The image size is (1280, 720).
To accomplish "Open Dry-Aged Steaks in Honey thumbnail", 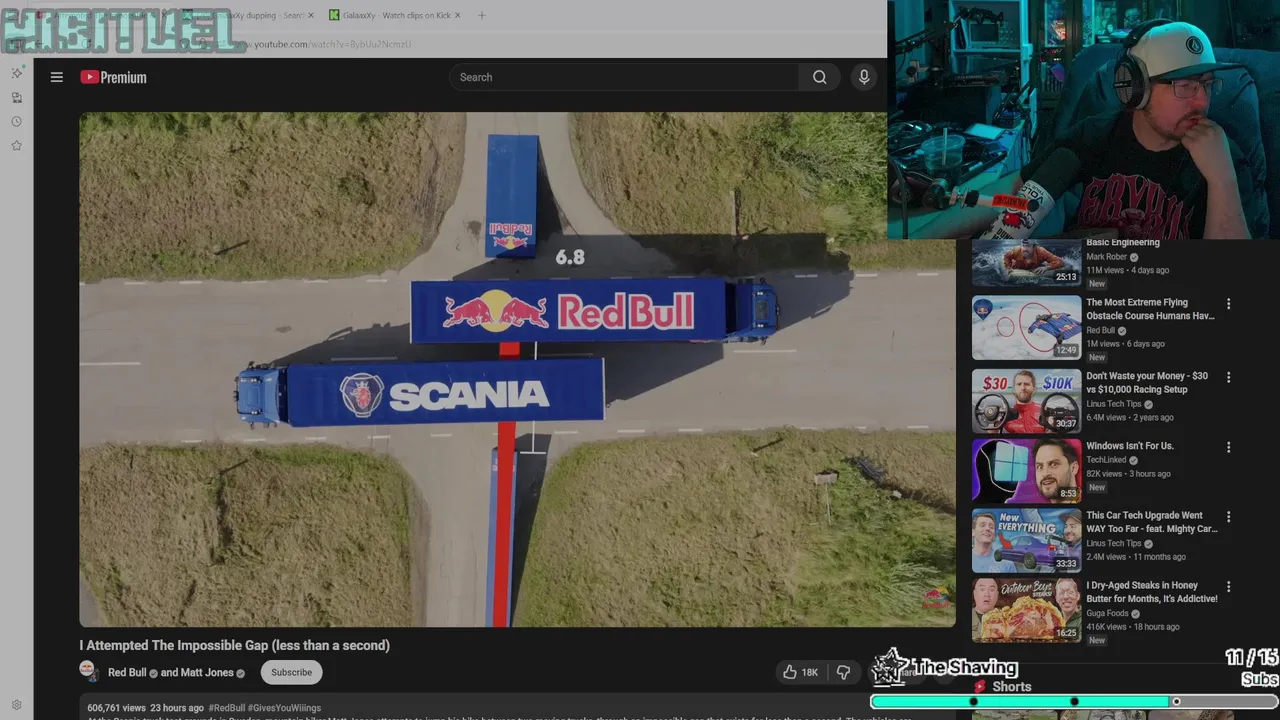I will [1026, 610].
